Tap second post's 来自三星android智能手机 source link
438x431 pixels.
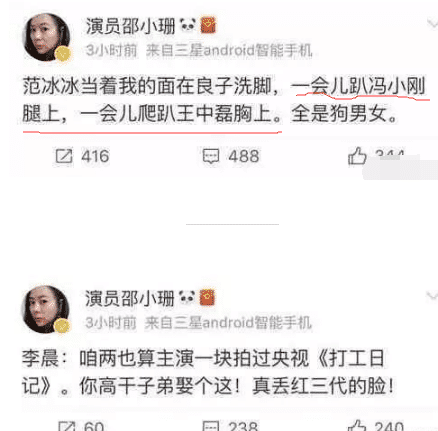click(228, 323)
